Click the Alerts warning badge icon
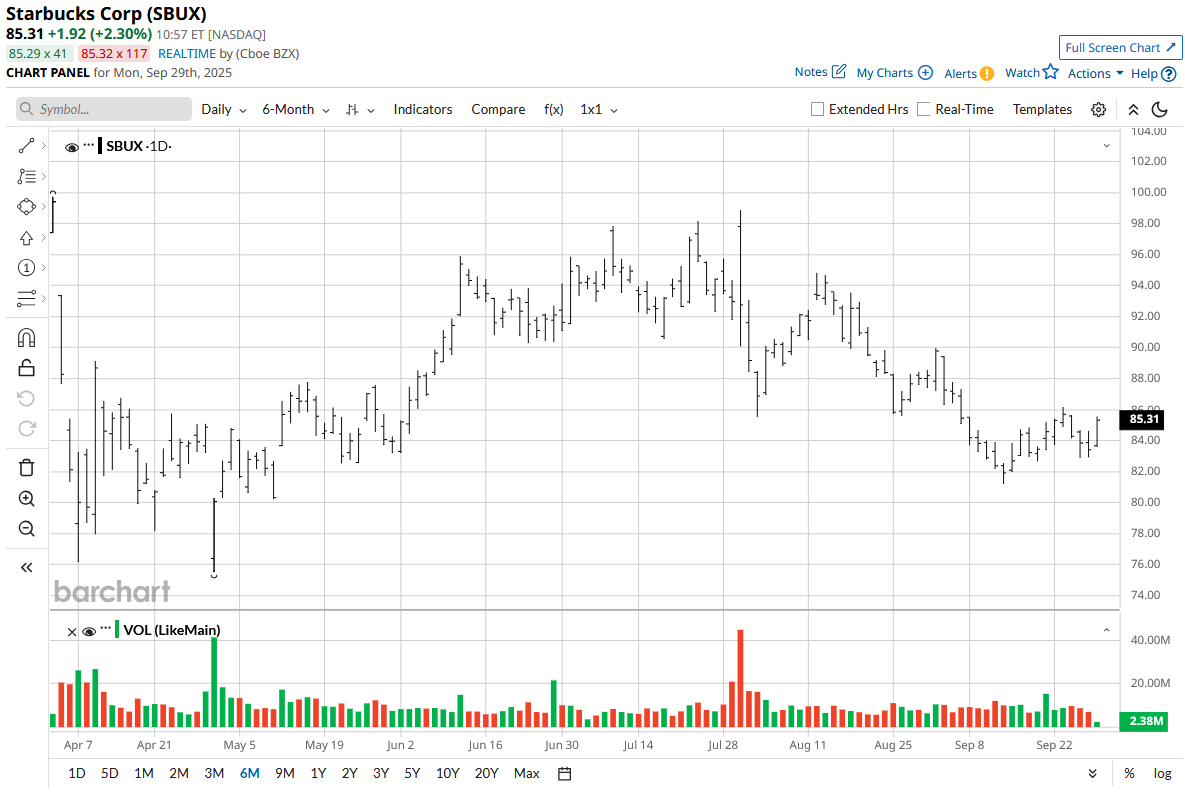The width and height of the screenshot is (1185, 800). (x=987, y=73)
